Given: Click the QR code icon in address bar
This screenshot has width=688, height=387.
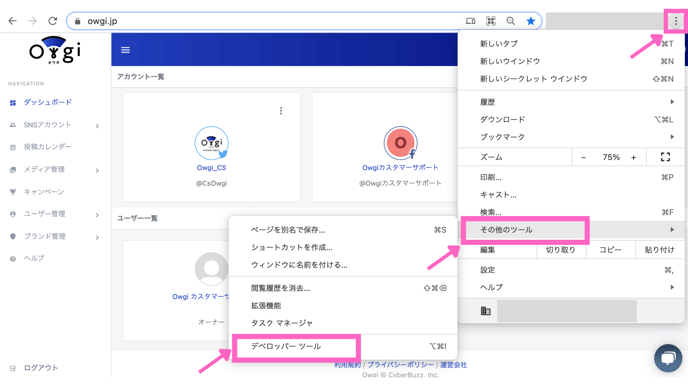Looking at the screenshot, I should tap(491, 21).
